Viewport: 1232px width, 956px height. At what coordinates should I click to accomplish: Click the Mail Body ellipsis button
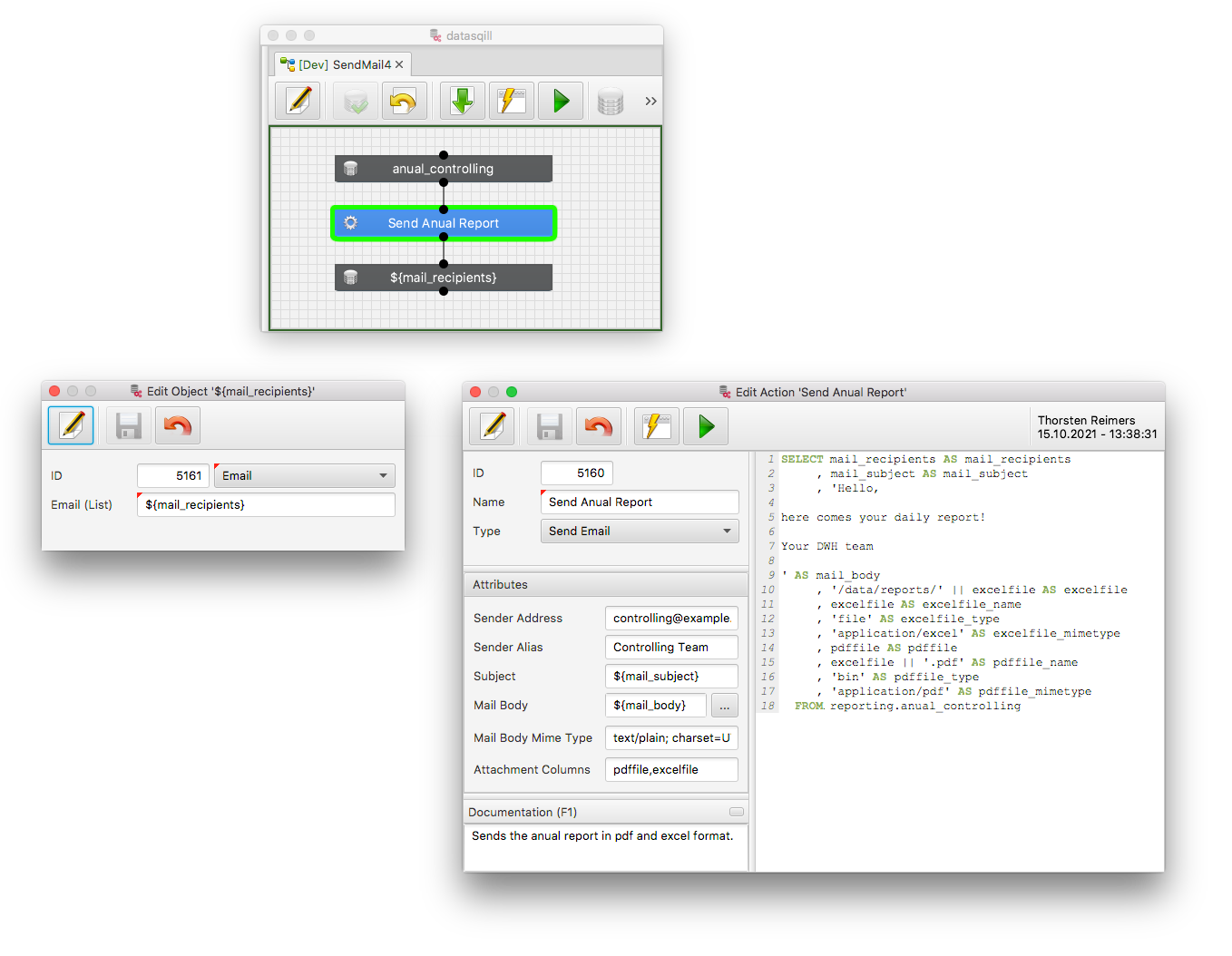tap(724, 706)
